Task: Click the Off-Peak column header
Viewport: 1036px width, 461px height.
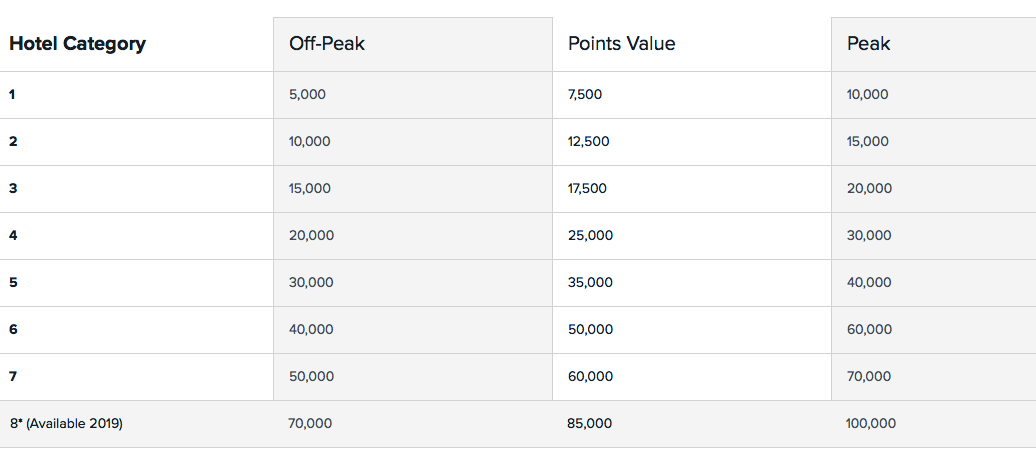Action: [x=327, y=44]
